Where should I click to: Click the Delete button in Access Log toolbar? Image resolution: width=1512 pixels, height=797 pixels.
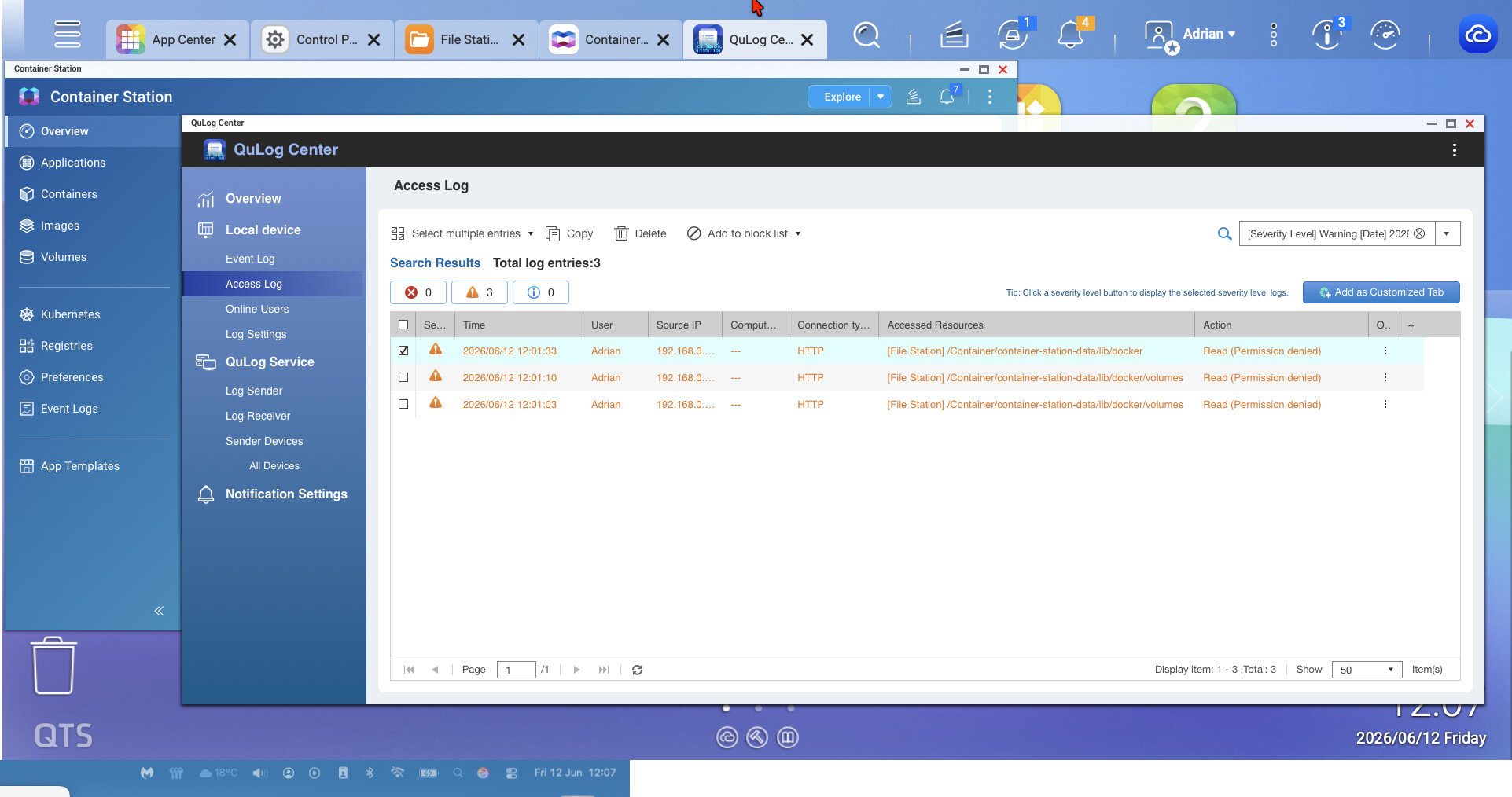[640, 233]
